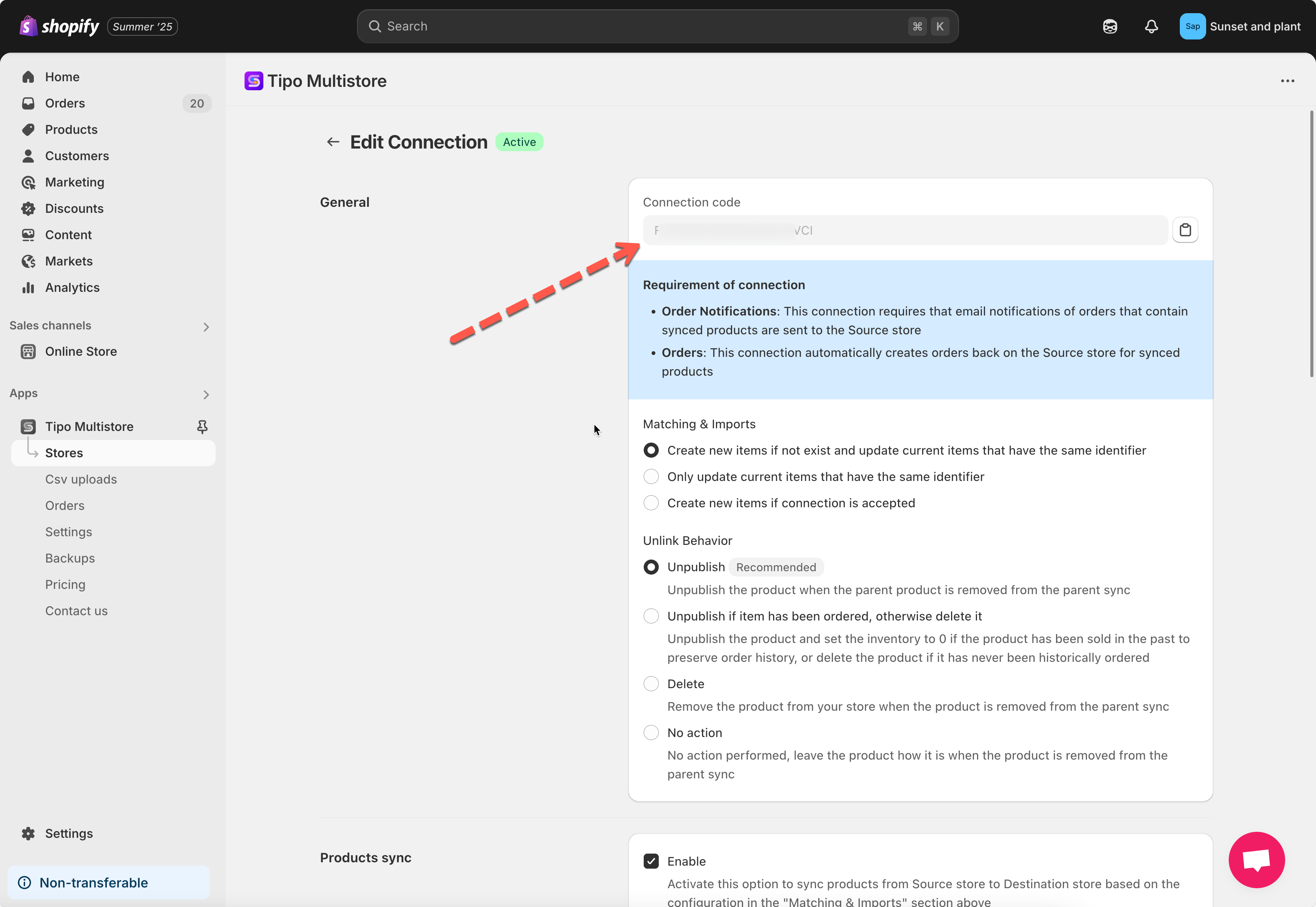
Task: Click the Home icon in sidebar
Action: 28,77
